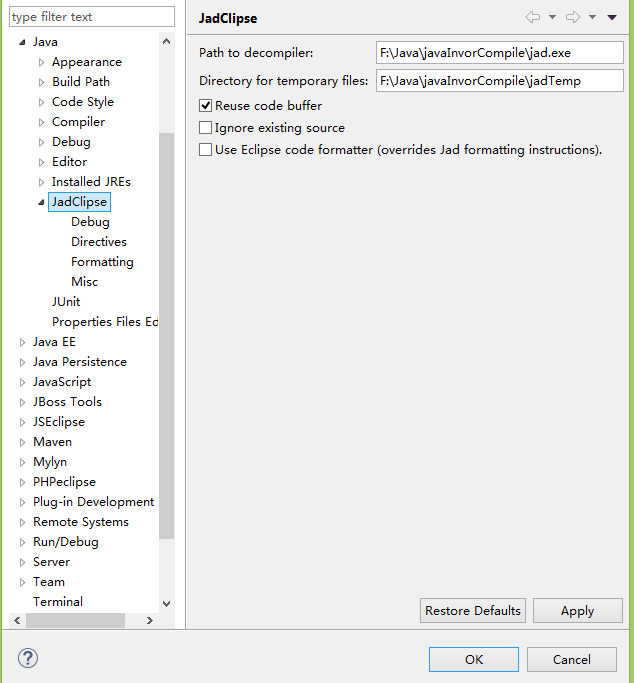Focus the type filter text field
The image size is (634, 683).
pos(92,17)
